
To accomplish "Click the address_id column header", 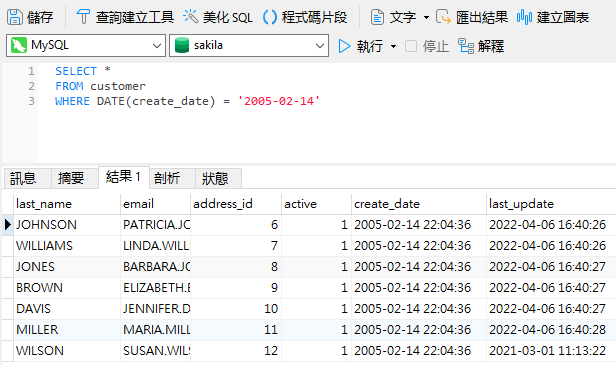I will (x=236, y=204).
